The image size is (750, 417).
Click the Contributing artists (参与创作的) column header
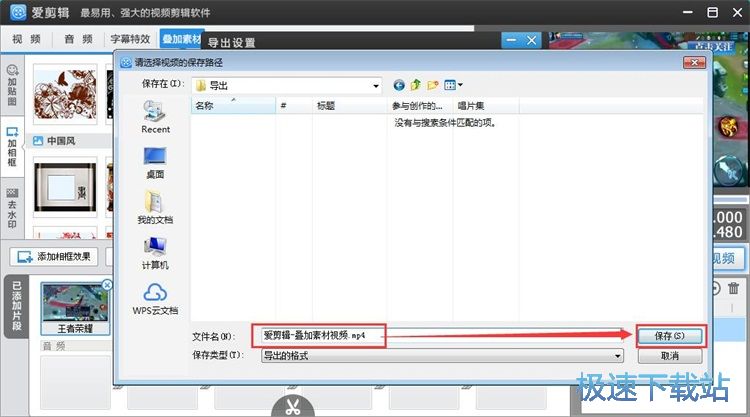[x=420, y=106]
